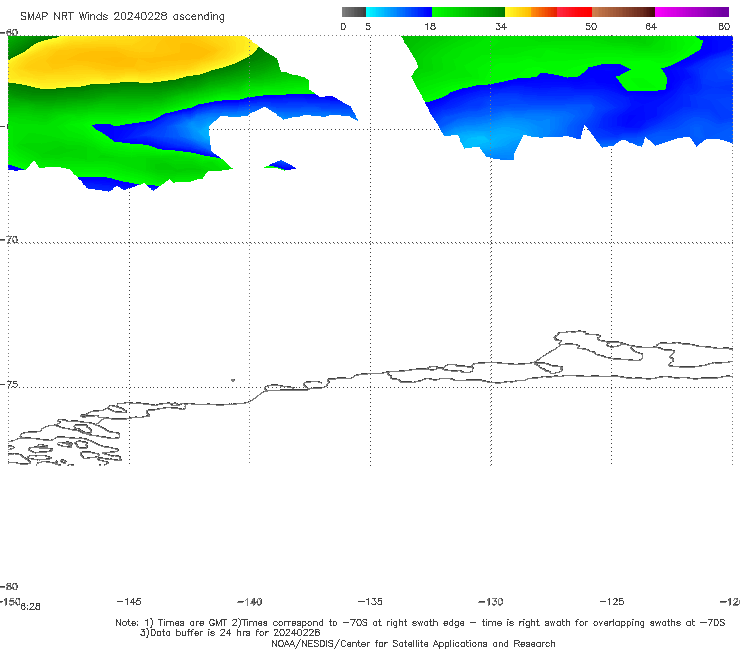Click the longitude label '-145'
The width and height of the screenshot is (740, 650).
(x=129, y=602)
